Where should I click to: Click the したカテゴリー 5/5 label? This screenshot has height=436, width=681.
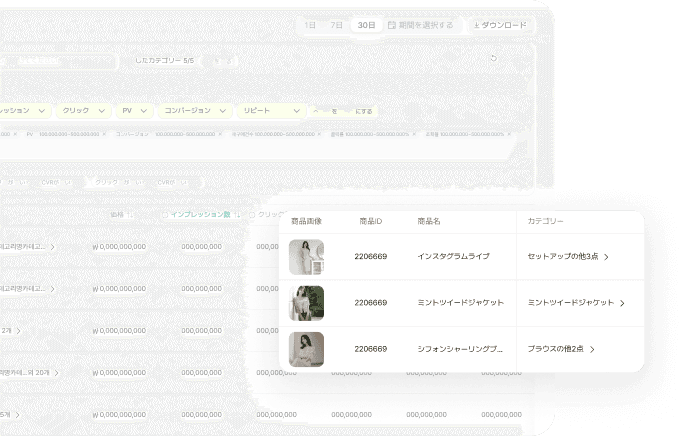(164, 60)
